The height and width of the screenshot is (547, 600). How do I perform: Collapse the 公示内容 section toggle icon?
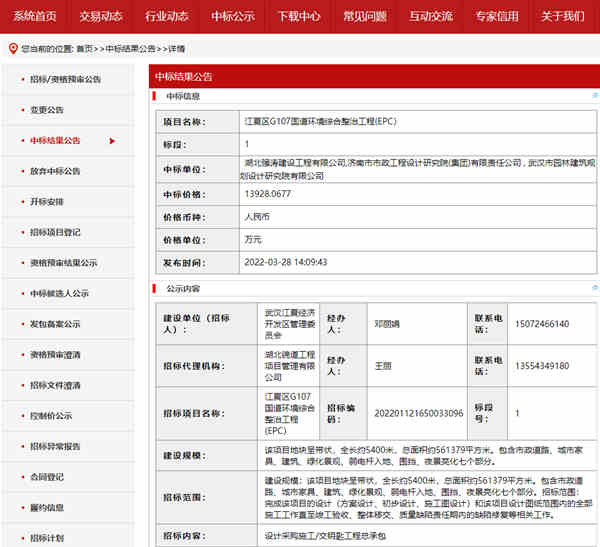[x=595, y=287]
